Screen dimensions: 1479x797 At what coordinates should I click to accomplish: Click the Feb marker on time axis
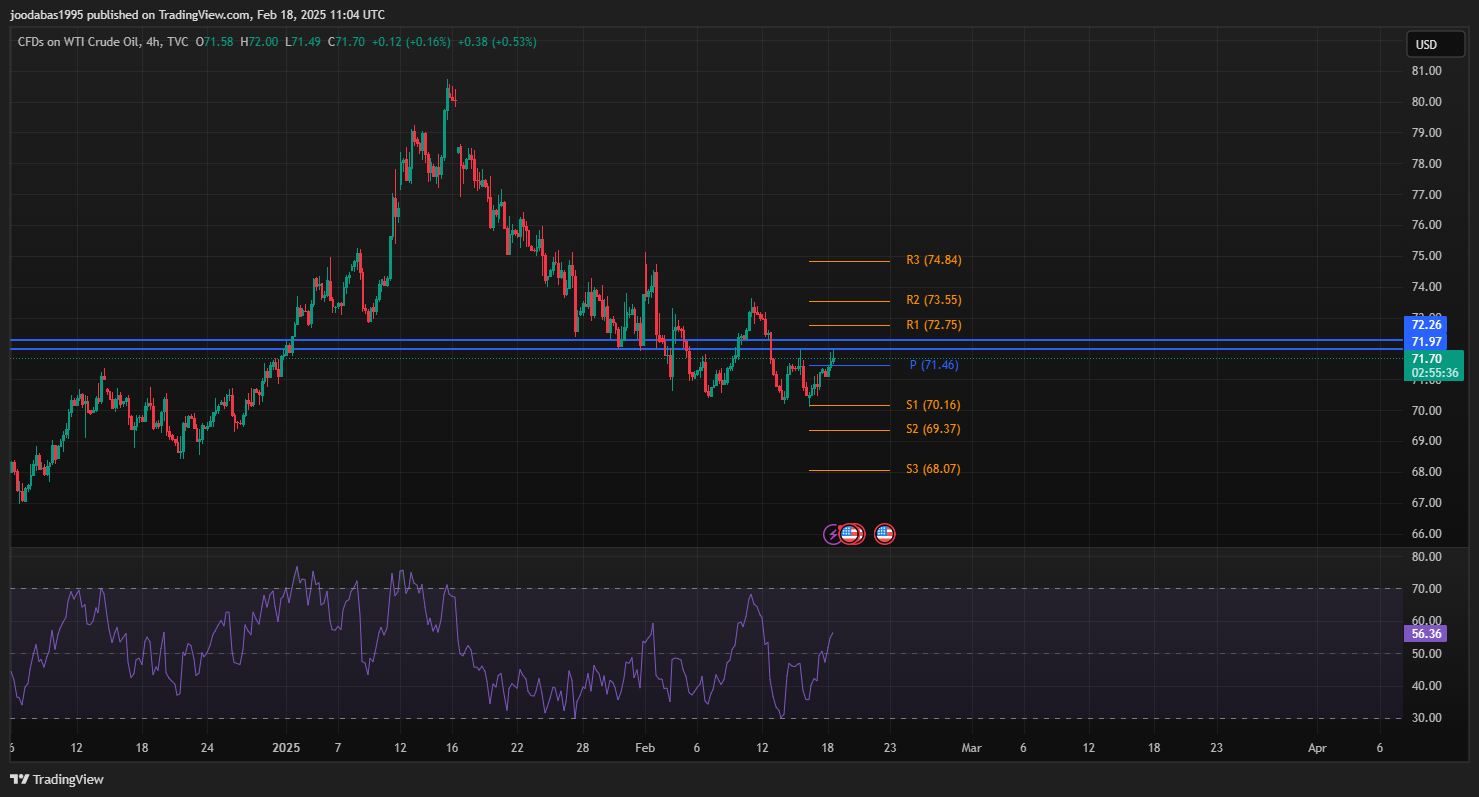(x=645, y=748)
